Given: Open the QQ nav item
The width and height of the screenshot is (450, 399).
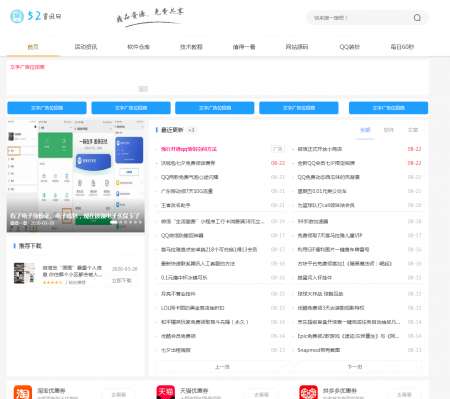Looking at the screenshot, I should click(349, 47).
